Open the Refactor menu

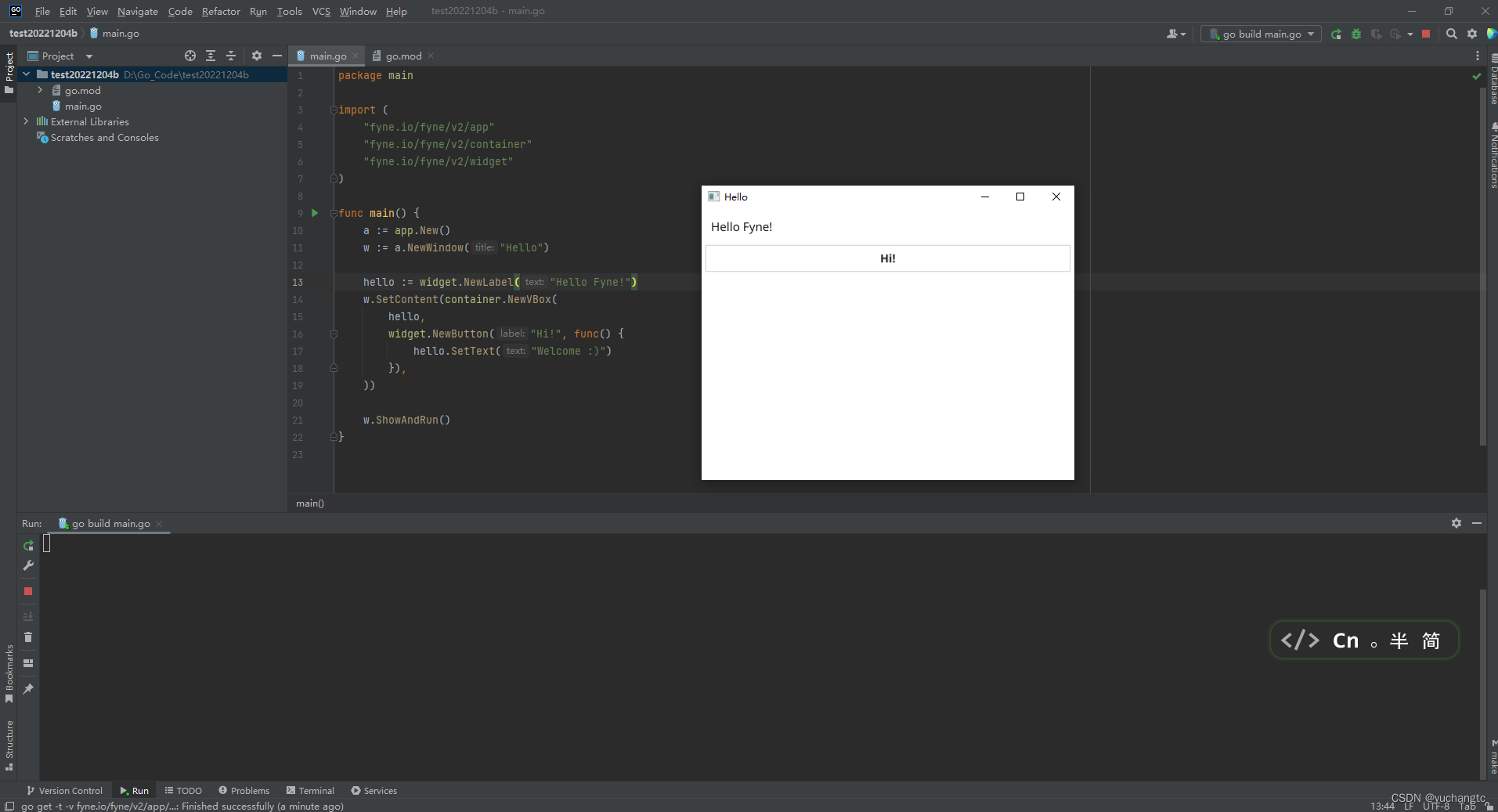pyautogui.click(x=221, y=11)
